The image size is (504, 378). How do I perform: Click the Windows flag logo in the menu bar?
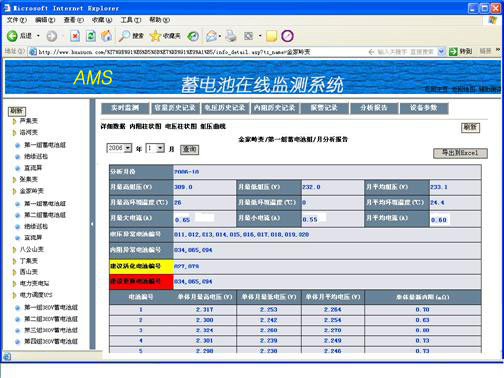pyautogui.click(x=492, y=20)
